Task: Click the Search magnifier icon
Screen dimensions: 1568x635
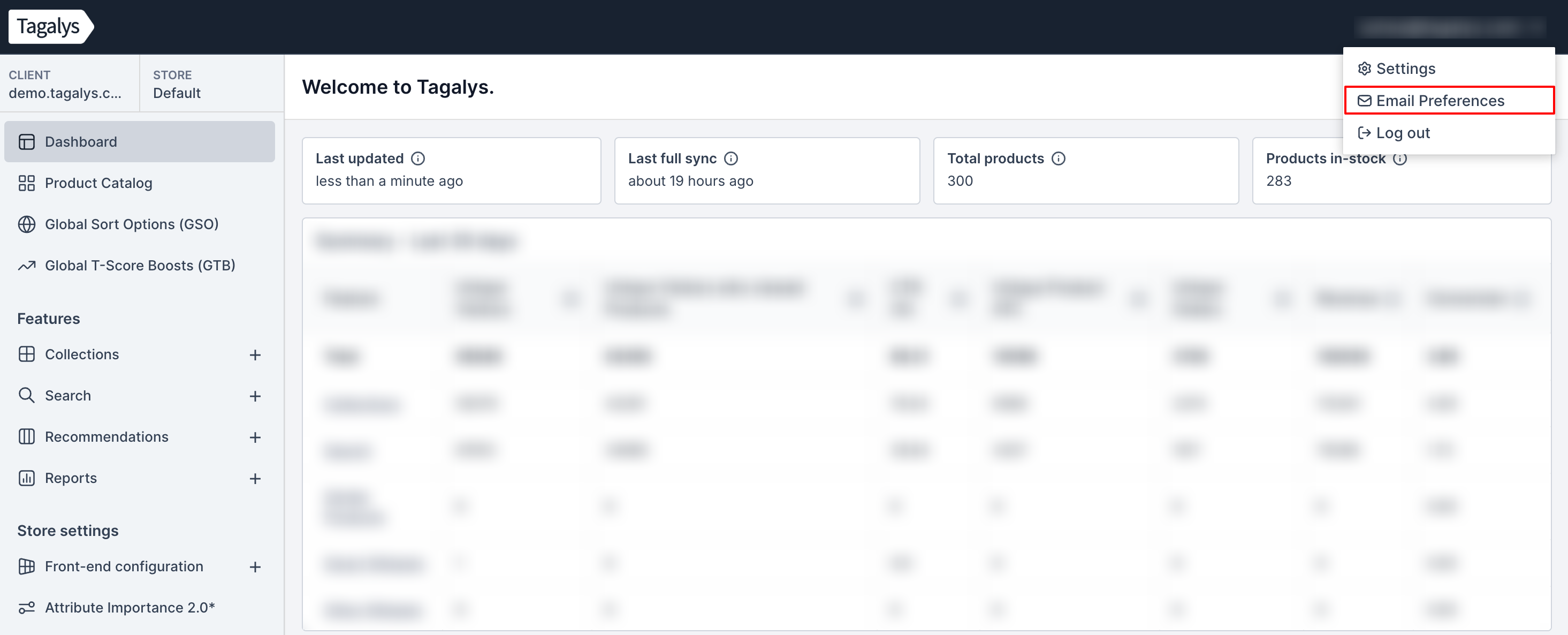Action: coord(27,396)
